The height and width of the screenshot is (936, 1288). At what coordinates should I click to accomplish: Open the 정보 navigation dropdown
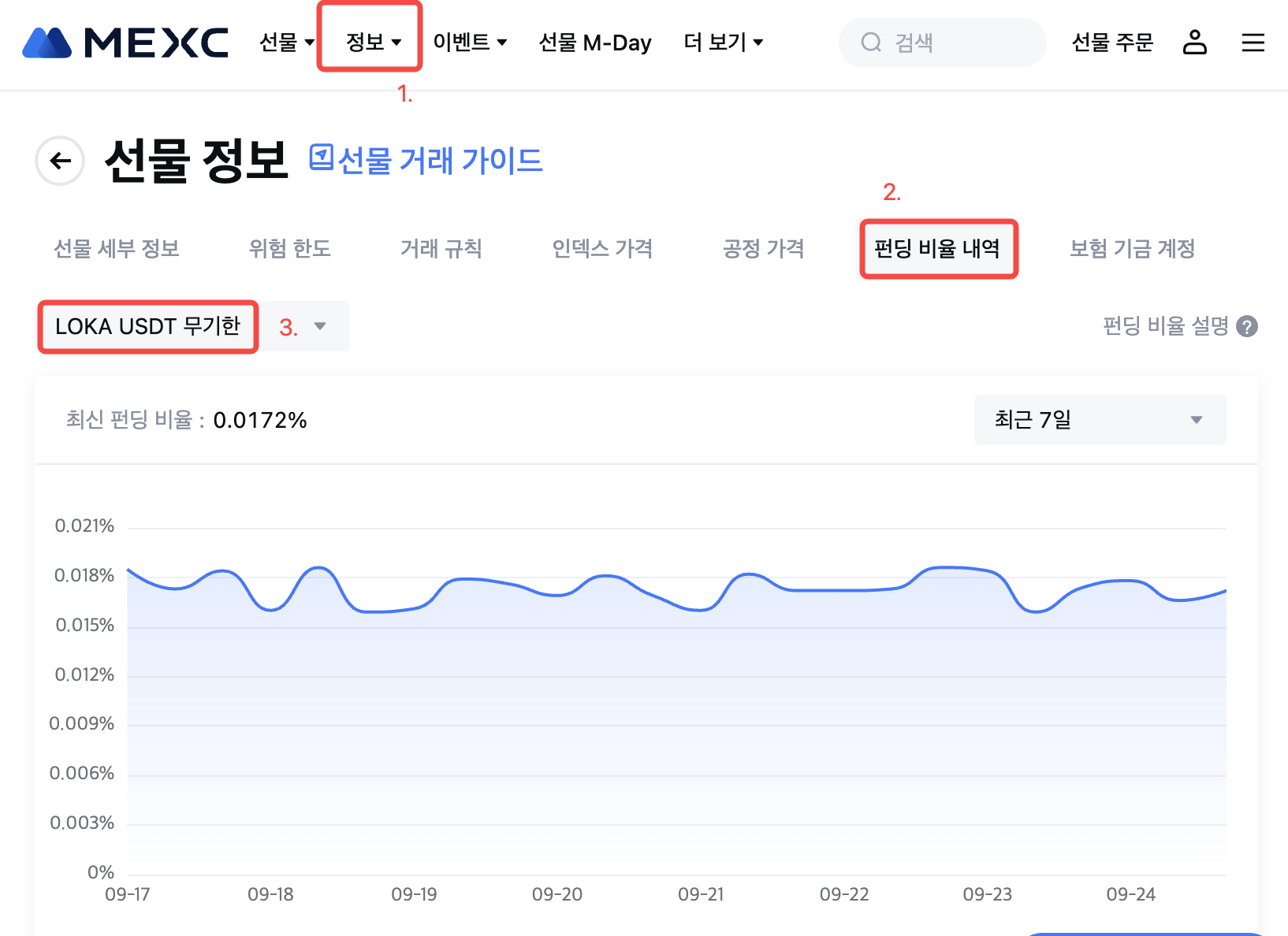pyautogui.click(x=374, y=43)
